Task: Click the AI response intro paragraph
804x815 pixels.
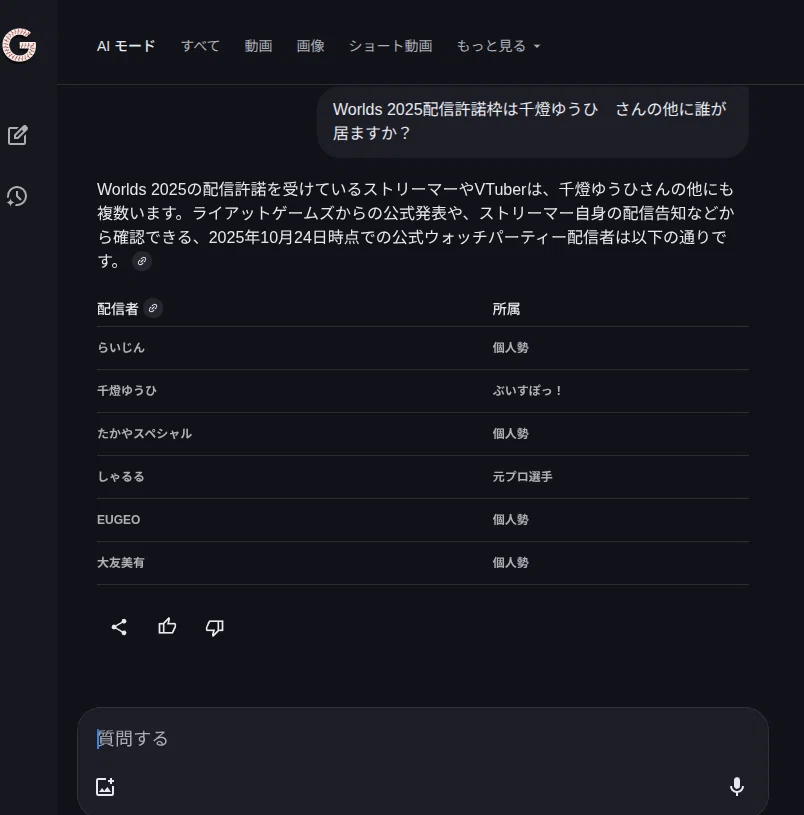Action: point(416,225)
